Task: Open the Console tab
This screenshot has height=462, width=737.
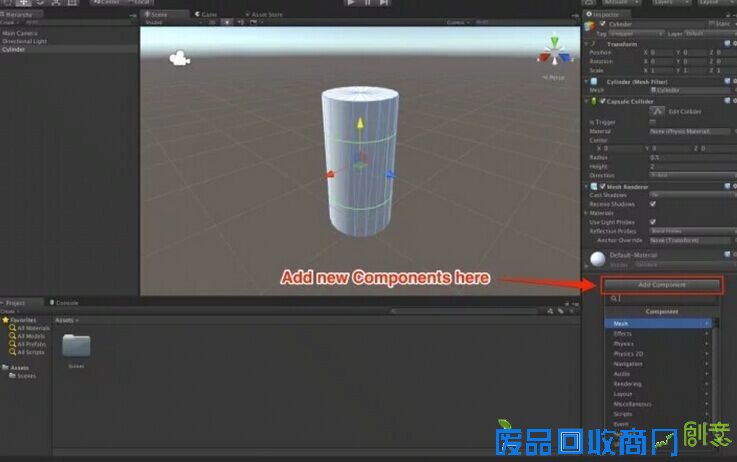Action: [x=64, y=303]
